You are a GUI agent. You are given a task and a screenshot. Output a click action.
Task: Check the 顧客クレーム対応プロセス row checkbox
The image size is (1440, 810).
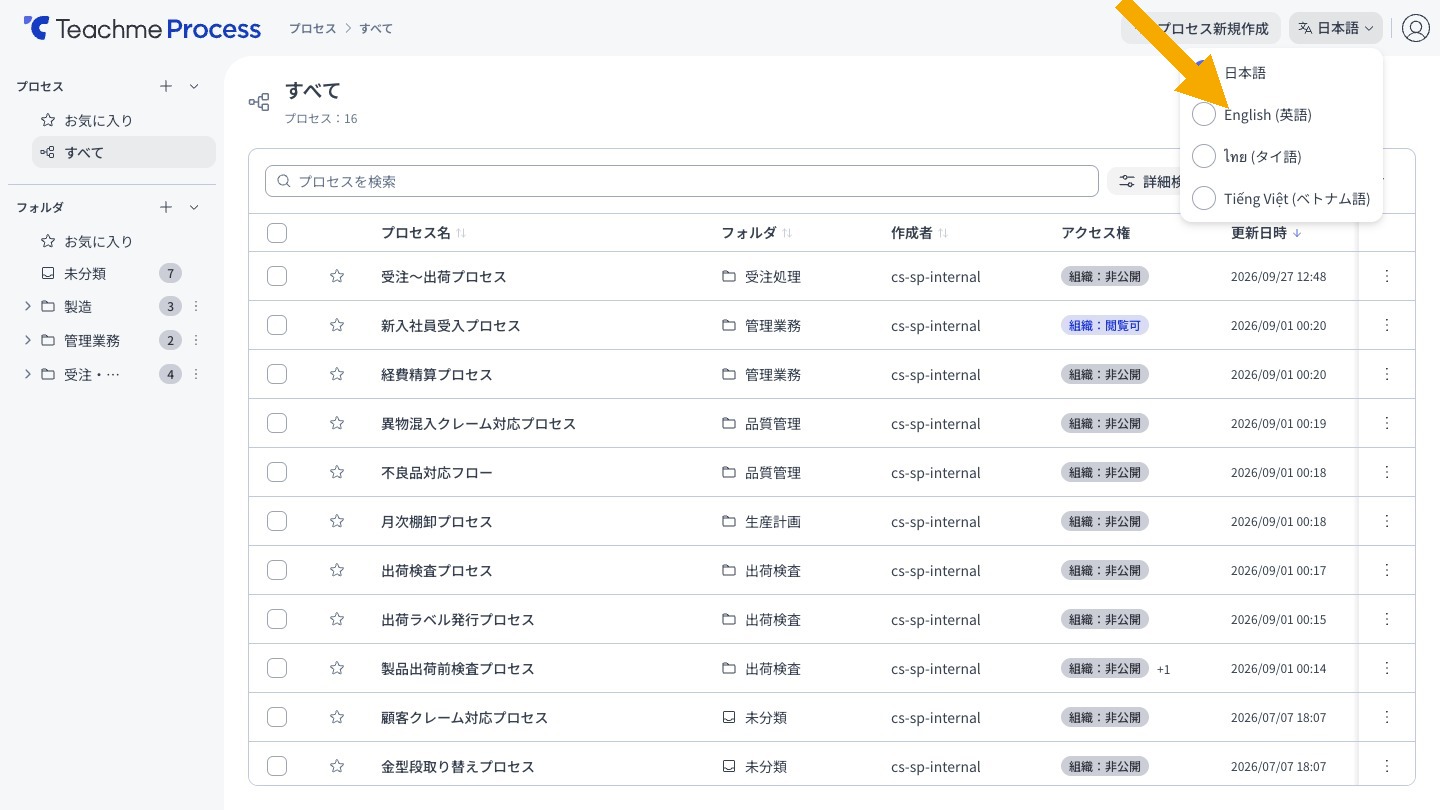pos(277,717)
